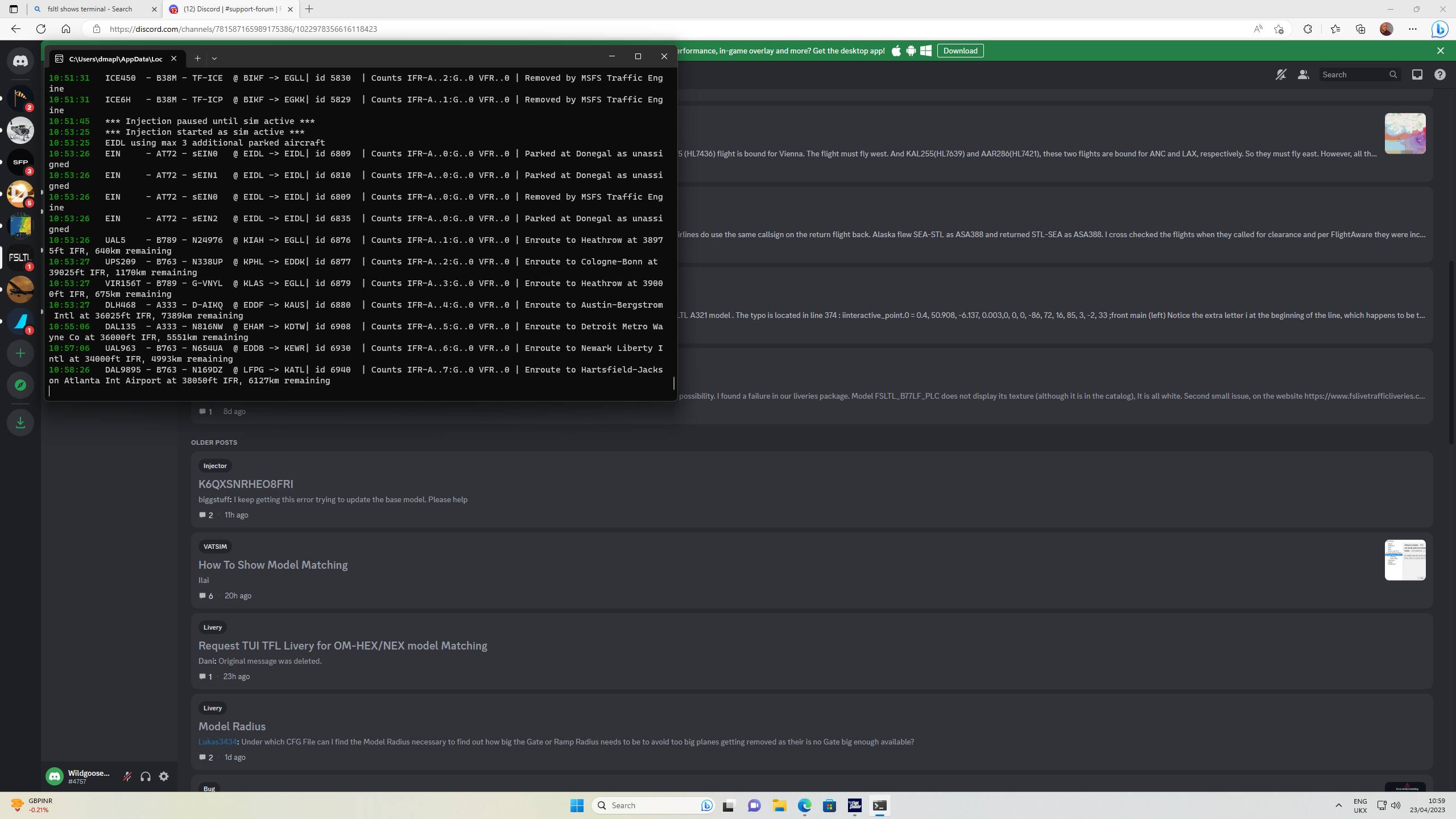
Task: Open Discord help question mark icon
Action: point(1440,75)
